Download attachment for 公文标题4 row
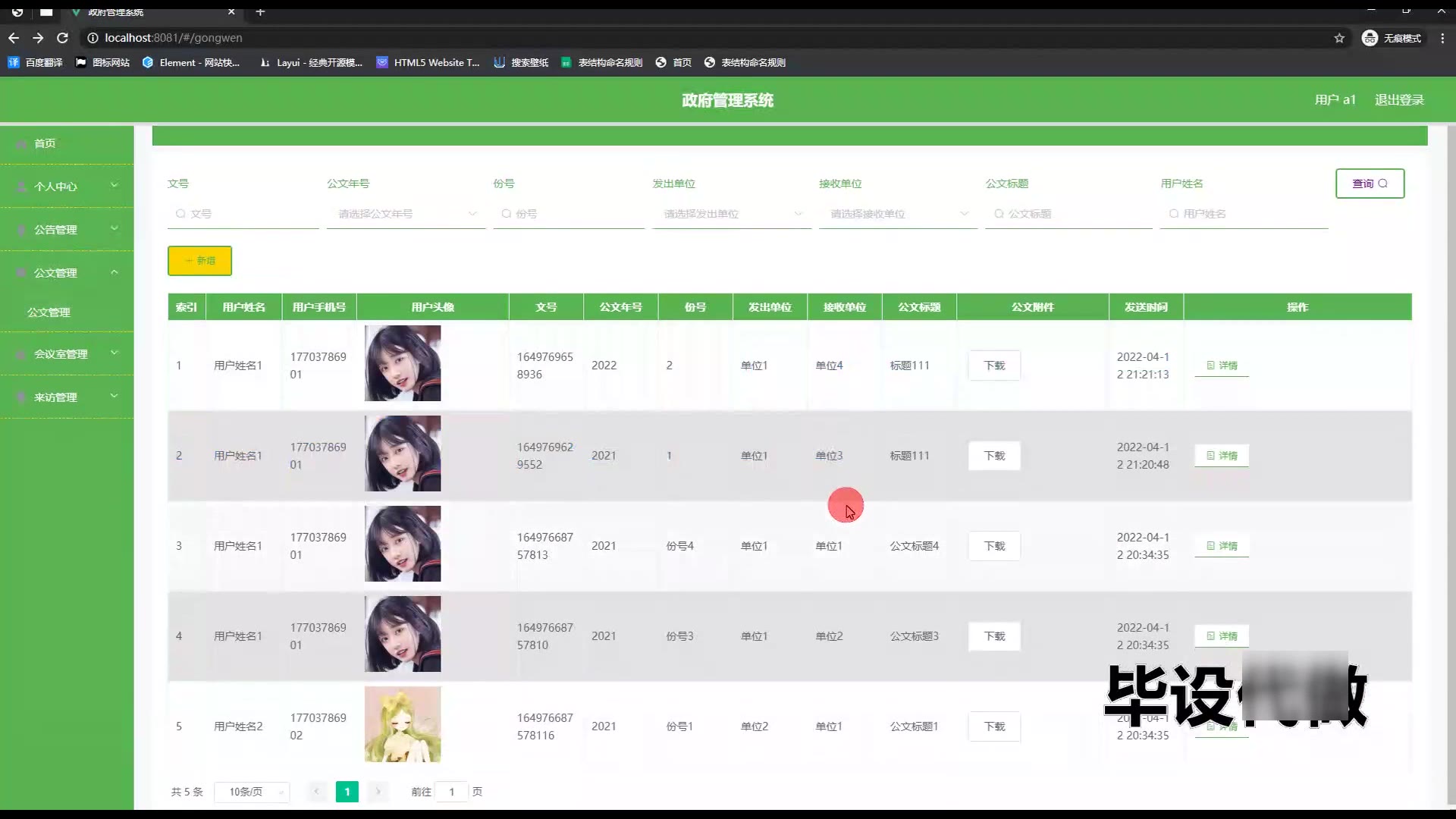1456x819 pixels. (994, 546)
